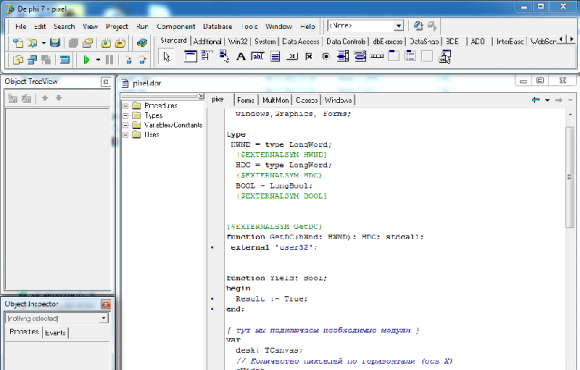Select the RadioButton component in palette
This screenshot has height=370, width=580.
tap(326, 57)
